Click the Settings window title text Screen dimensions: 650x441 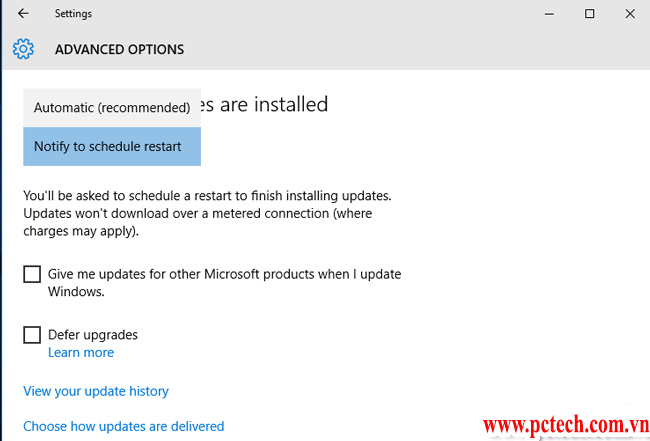[73, 14]
